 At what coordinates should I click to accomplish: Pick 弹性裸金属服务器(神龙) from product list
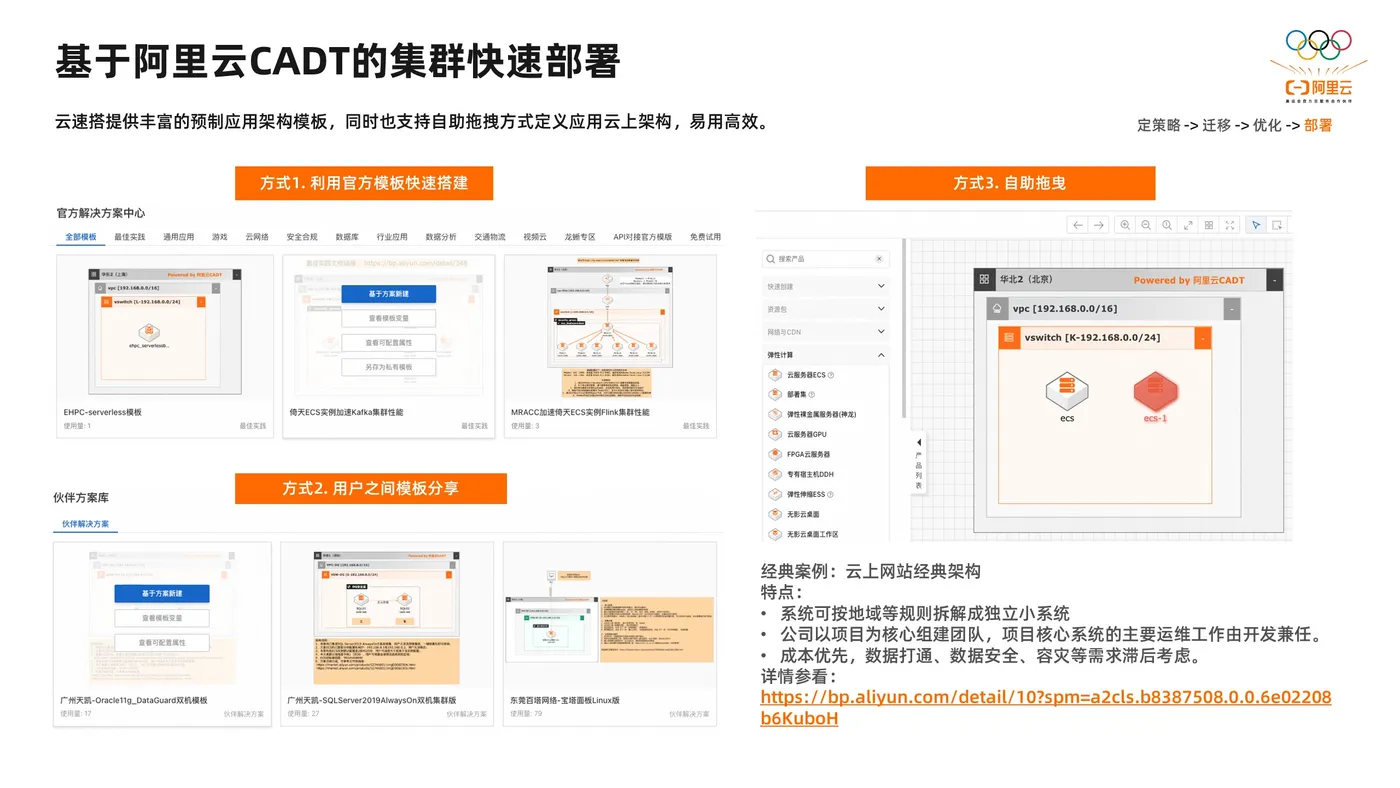(x=813, y=414)
